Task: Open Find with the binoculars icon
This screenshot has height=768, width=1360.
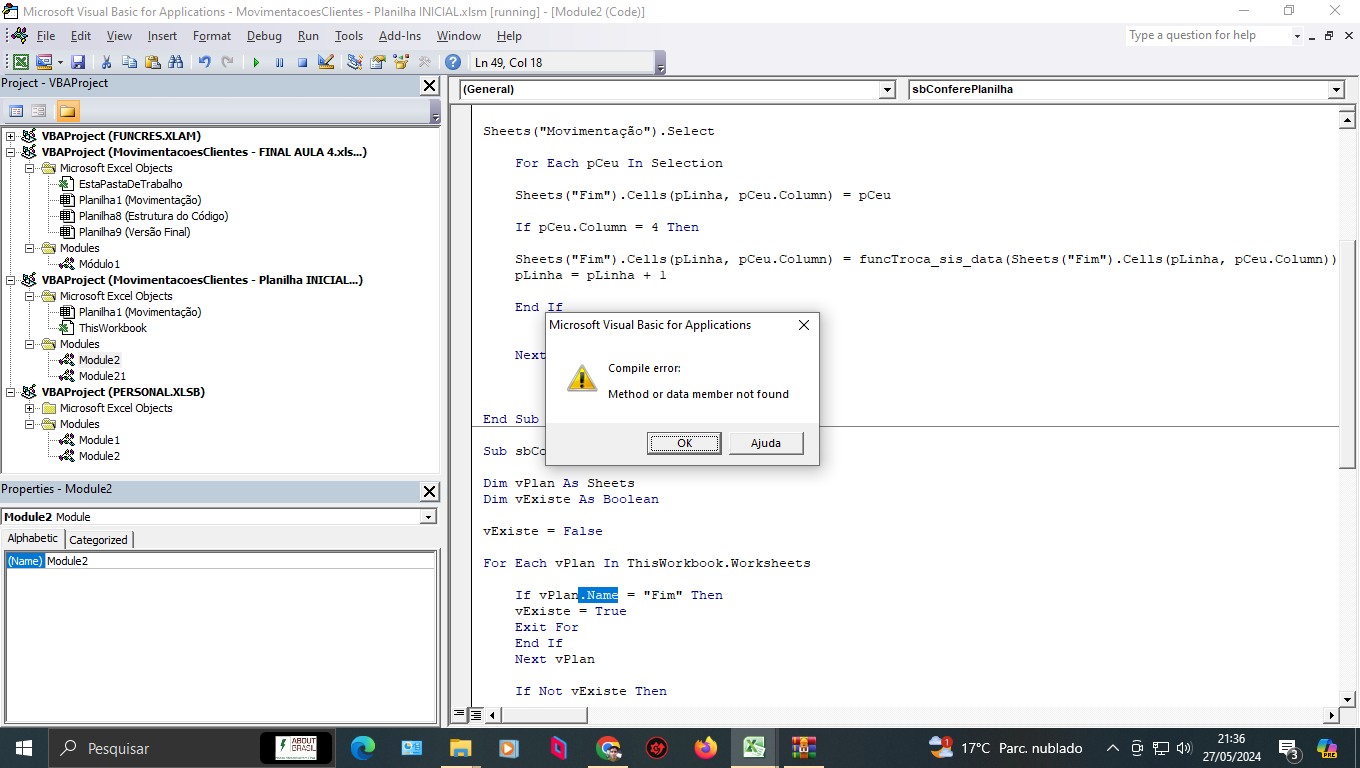Action: pos(176,62)
